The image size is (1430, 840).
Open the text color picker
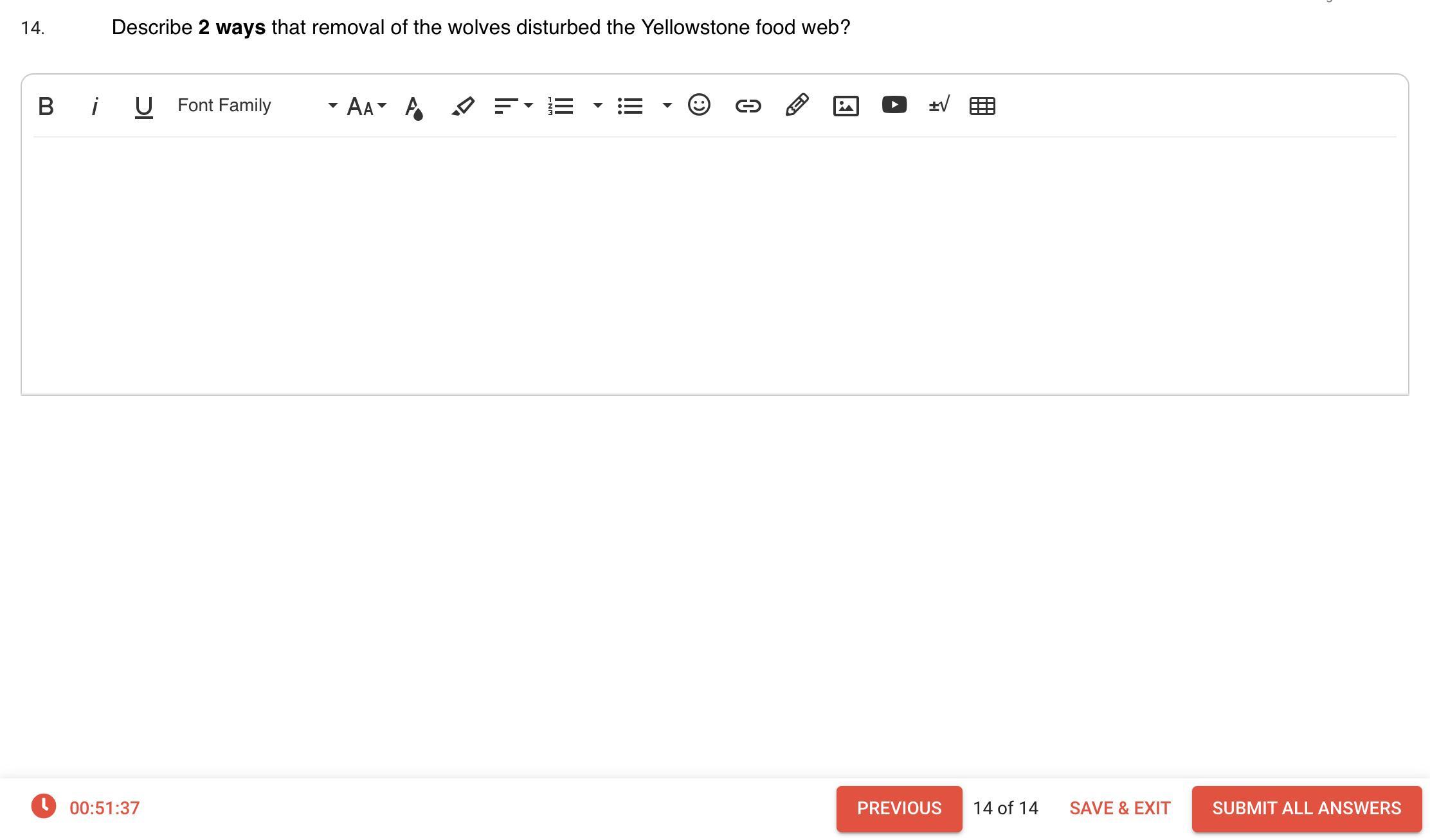414,107
